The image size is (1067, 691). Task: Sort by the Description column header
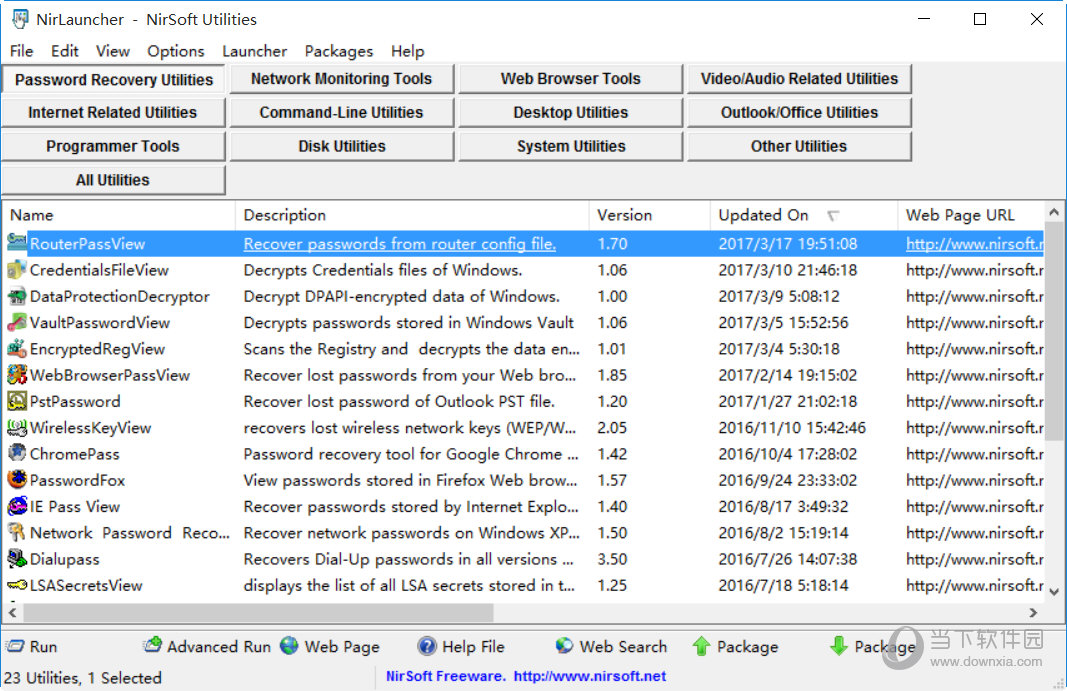point(412,215)
